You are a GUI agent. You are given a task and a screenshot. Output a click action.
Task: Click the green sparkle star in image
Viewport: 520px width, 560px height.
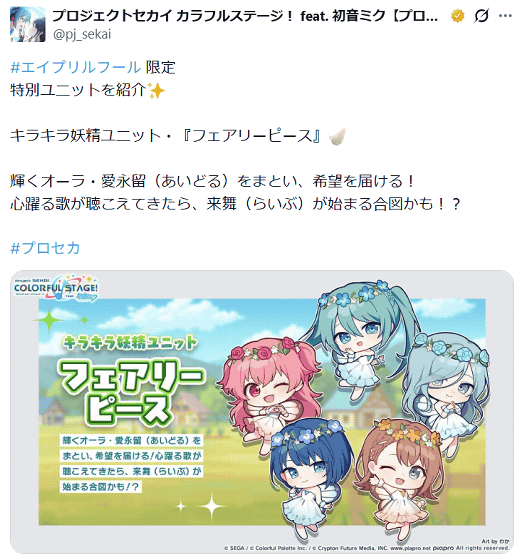49,320
